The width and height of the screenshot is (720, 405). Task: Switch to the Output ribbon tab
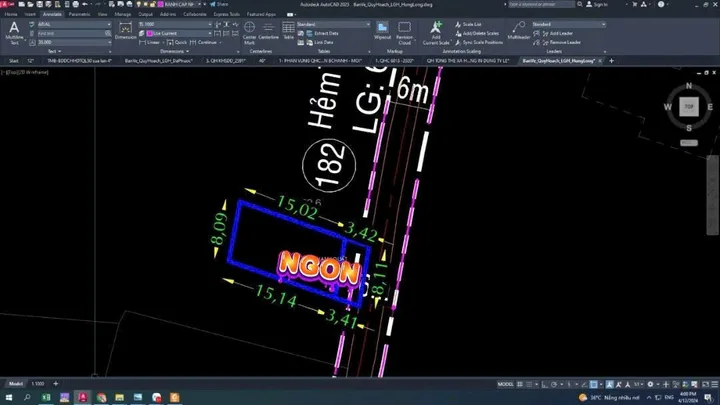[x=145, y=14]
